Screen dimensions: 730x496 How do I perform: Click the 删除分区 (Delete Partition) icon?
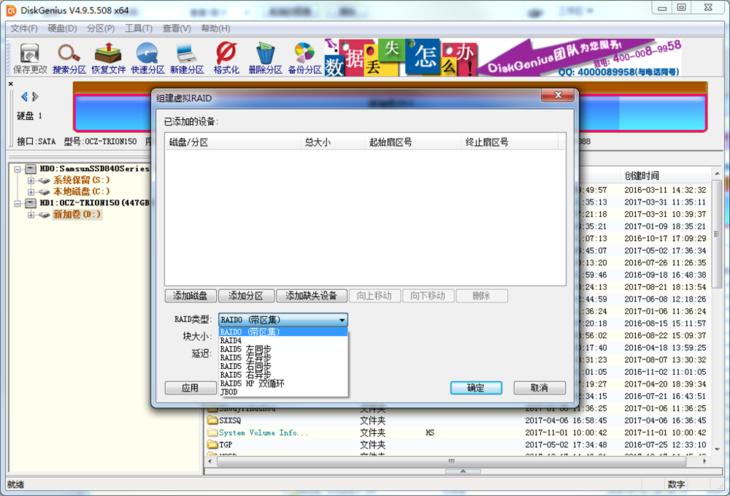[265, 58]
